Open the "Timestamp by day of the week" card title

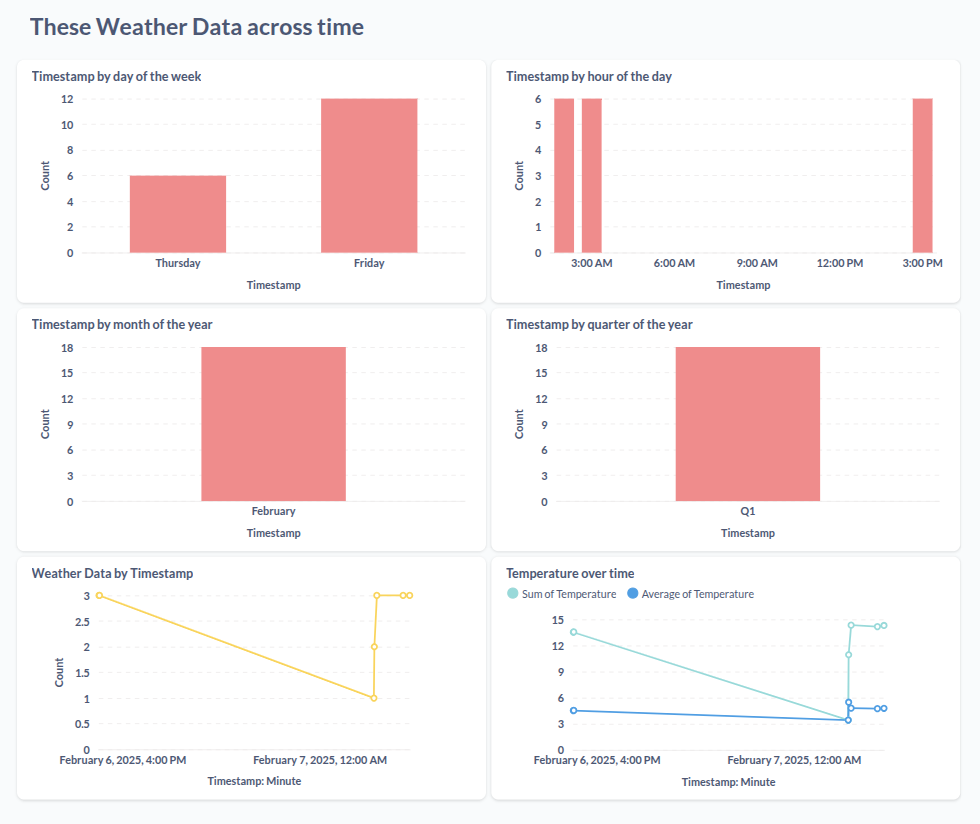coord(118,76)
